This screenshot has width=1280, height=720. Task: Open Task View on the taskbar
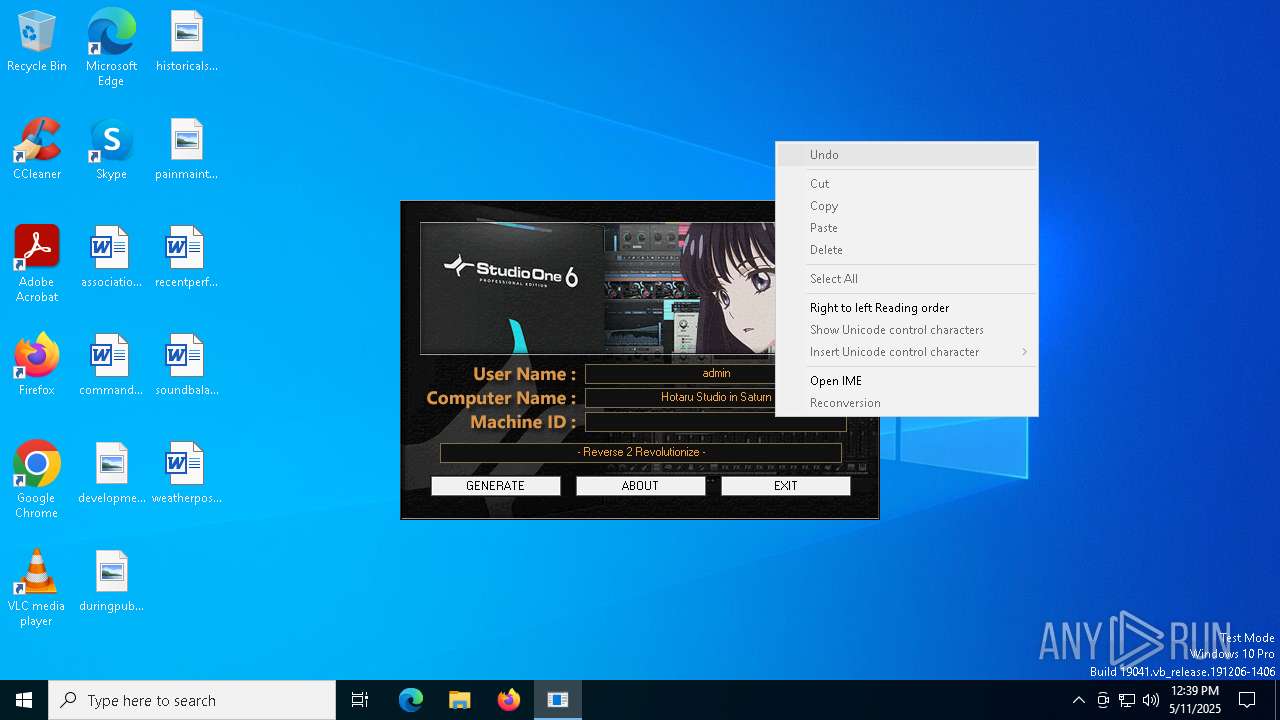360,700
